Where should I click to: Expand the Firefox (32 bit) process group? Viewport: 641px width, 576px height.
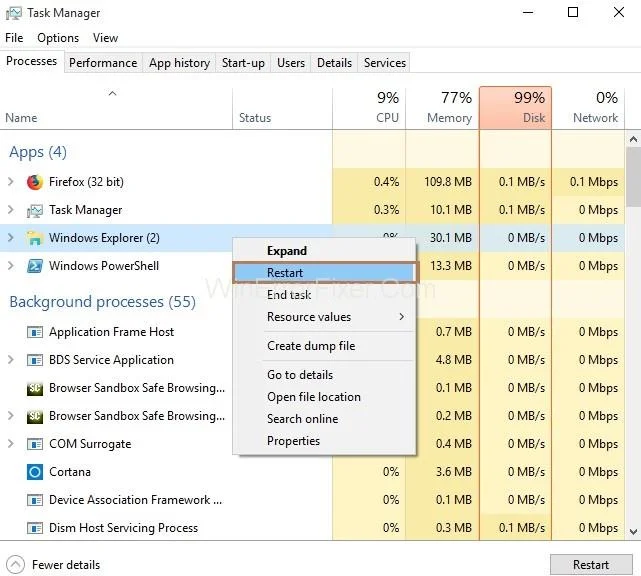[x=11, y=182]
